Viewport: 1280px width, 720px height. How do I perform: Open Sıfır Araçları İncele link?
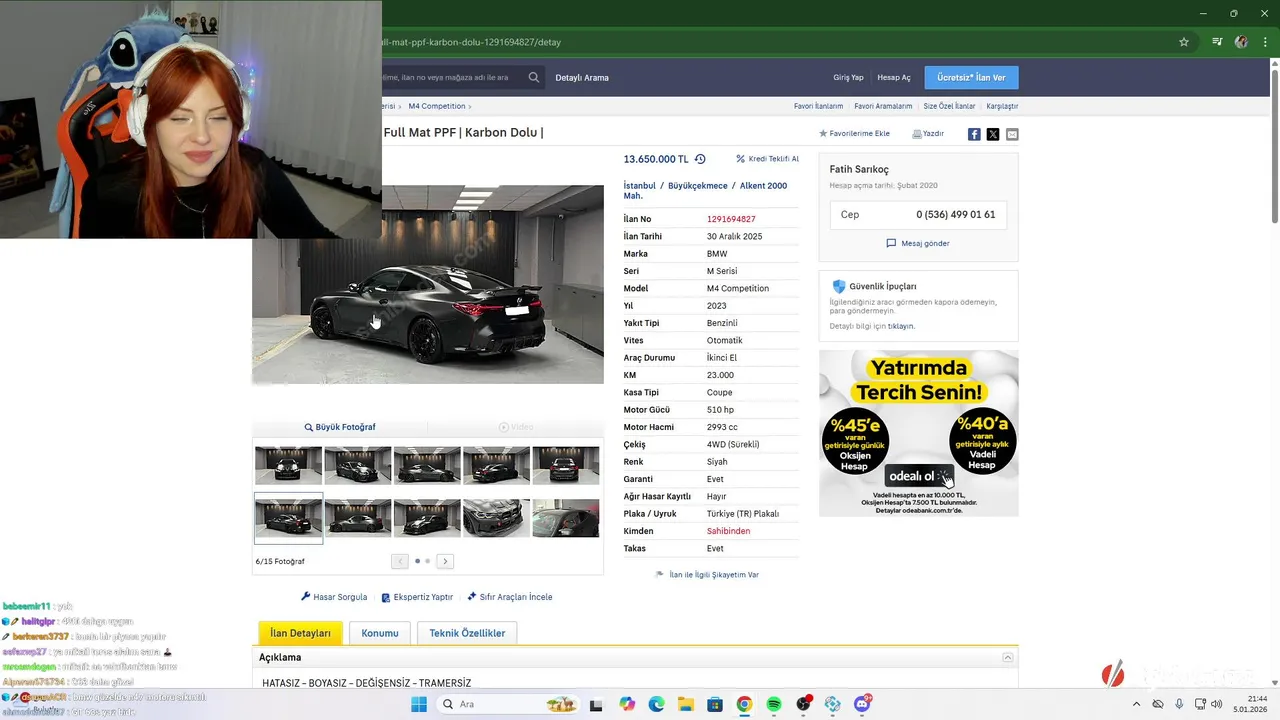point(510,597)
